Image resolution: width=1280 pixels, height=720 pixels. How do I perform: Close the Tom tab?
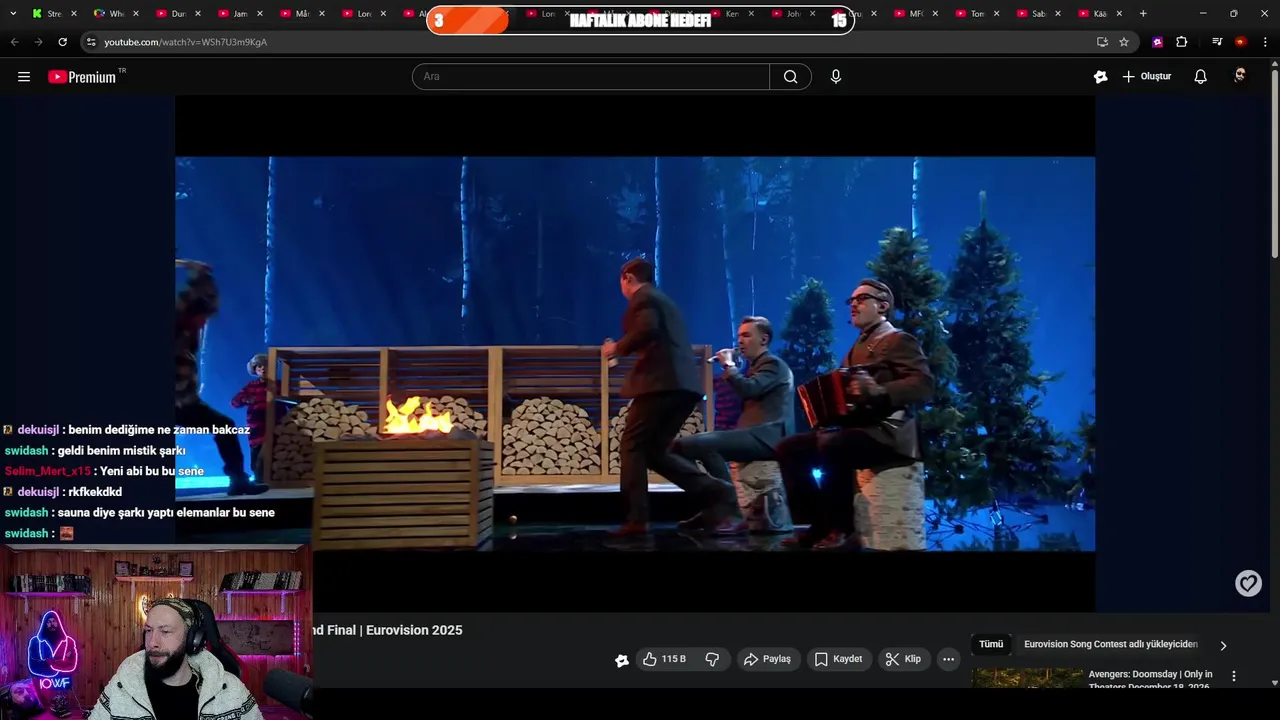click(996, 14)
